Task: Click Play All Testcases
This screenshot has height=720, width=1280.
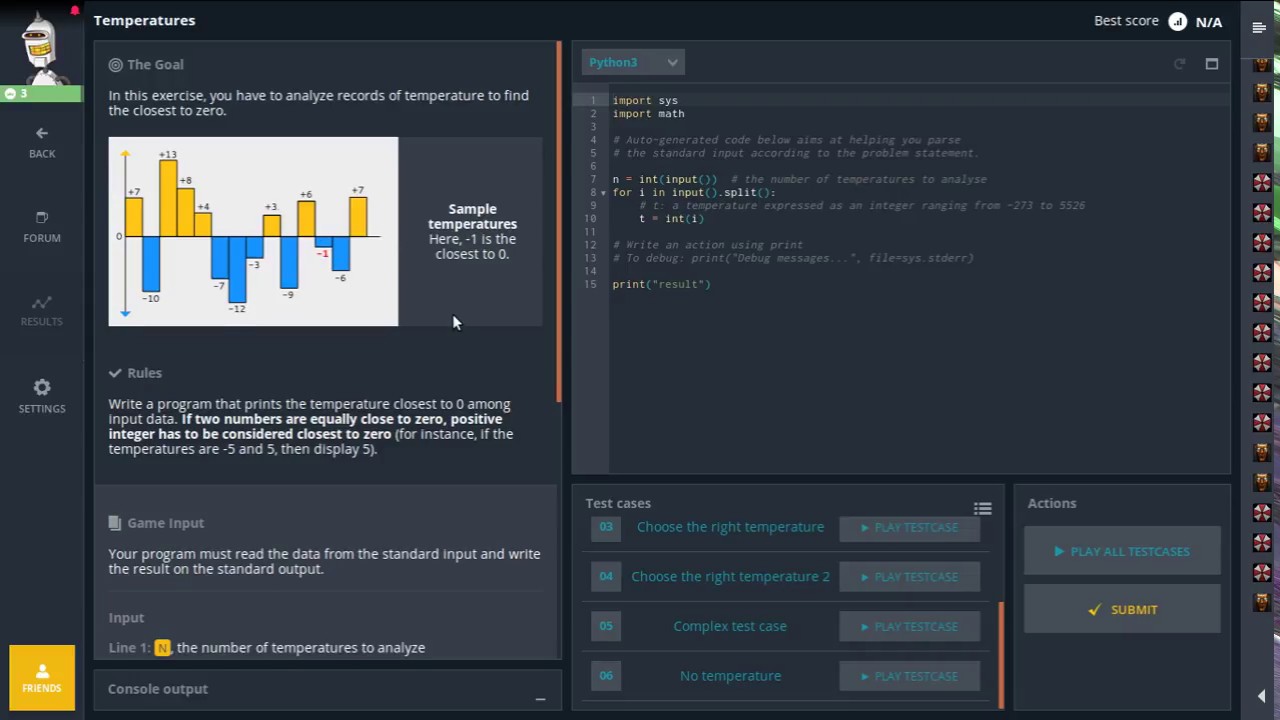Action: [1122, 551]
